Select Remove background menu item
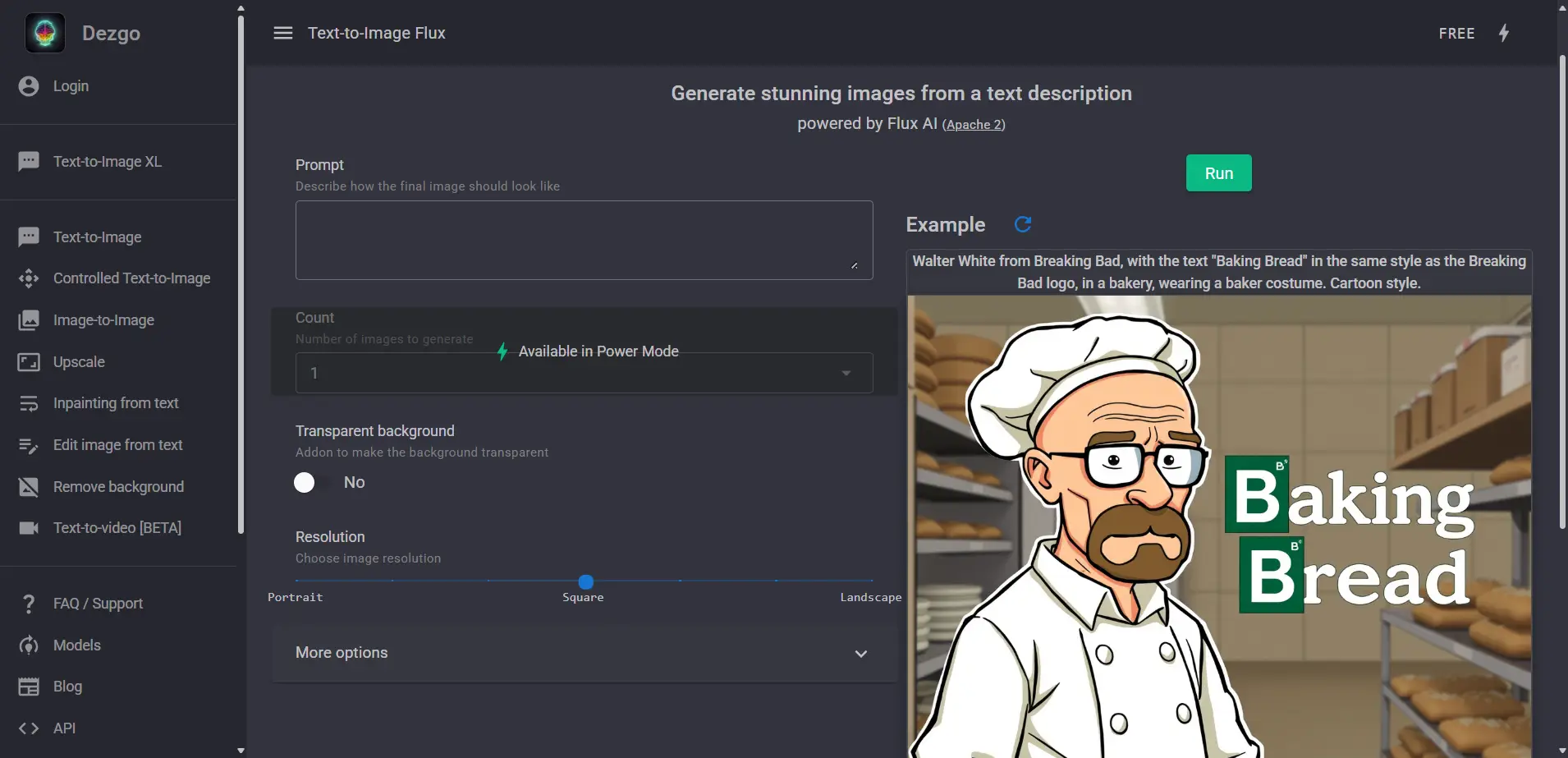 118,487
